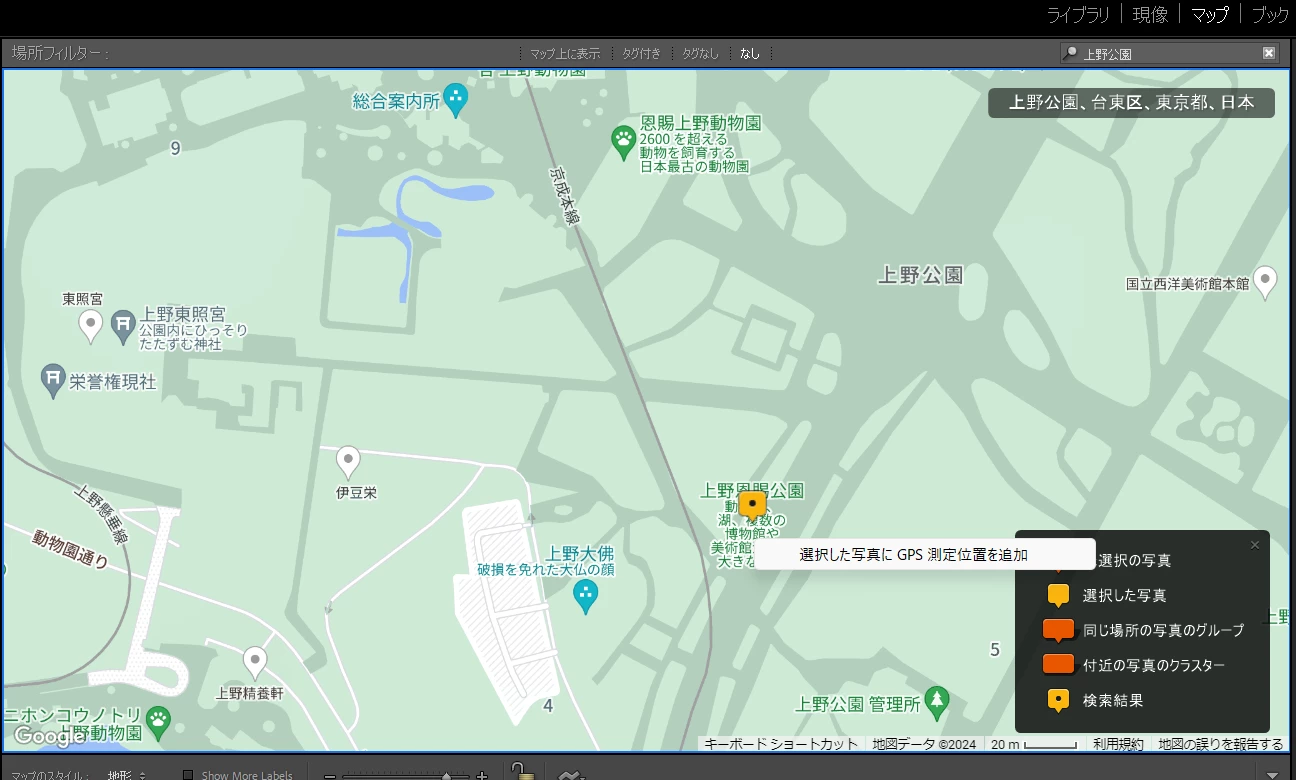The width and height of the screenshot is (1296, 780).
Task: Click the 伊豆栄 location pin
Action: tap(348, 462)
